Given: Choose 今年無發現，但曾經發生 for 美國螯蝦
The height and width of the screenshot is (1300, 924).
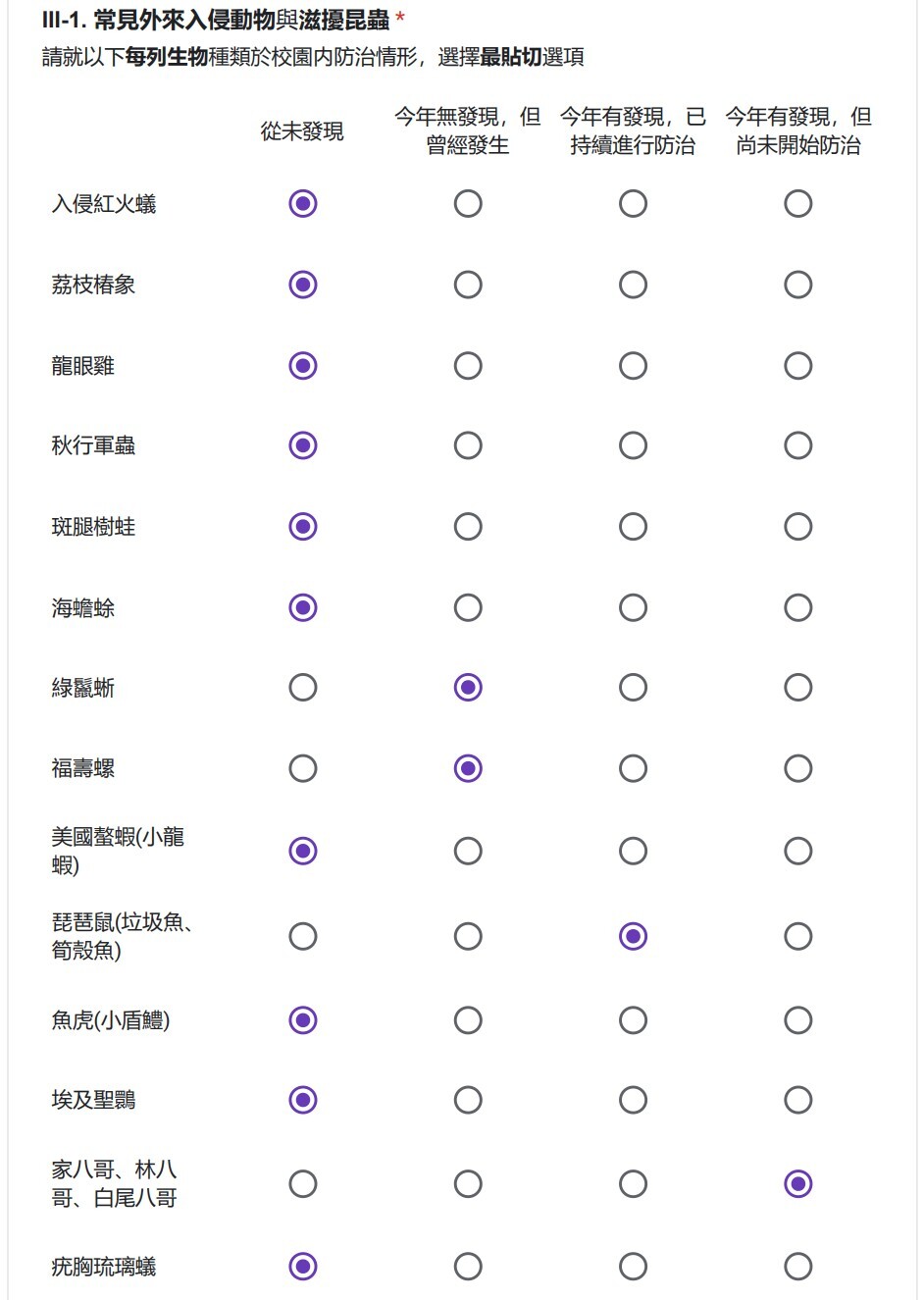Looking at the screenshot, I should pos(468,851).
